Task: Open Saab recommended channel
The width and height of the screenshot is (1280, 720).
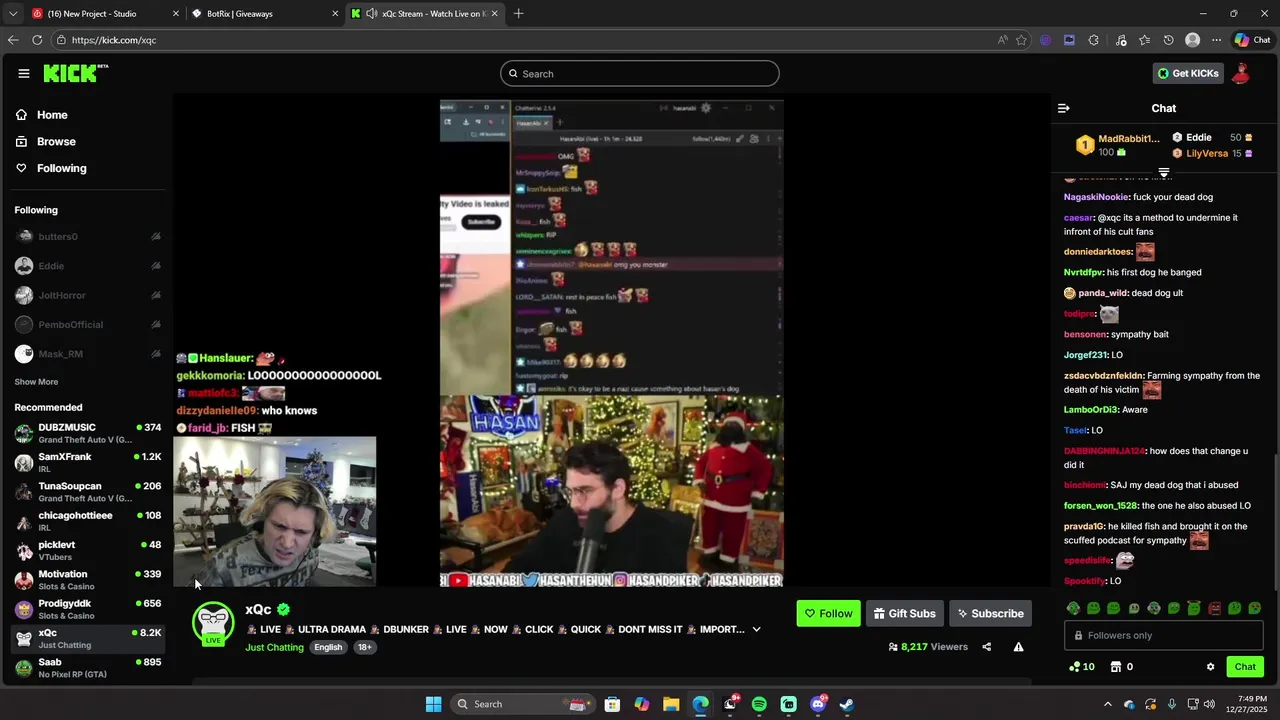Action: pyautogui.click(x=88, y=668)
